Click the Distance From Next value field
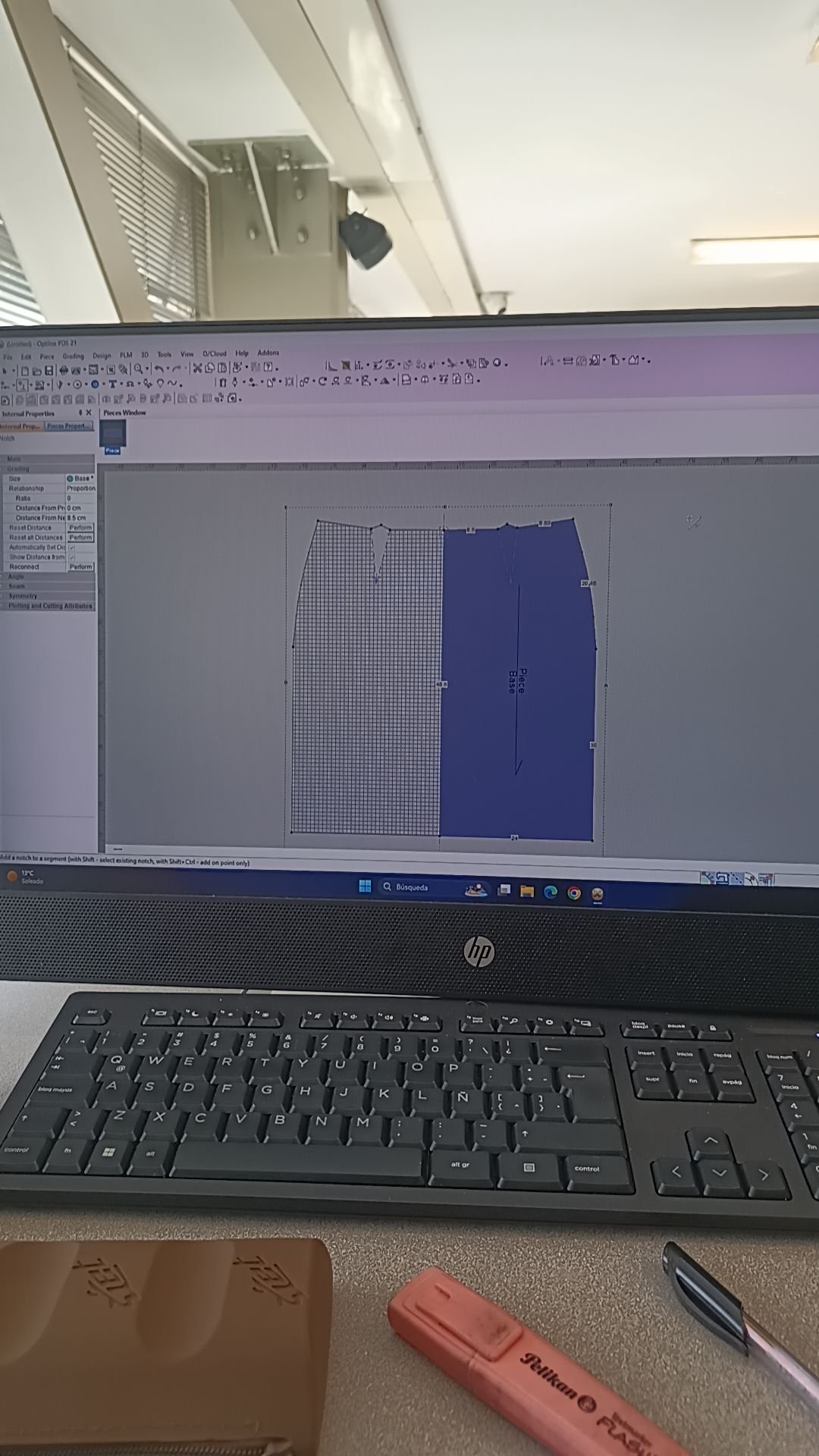This screenshot has width=819, height=1456. 80,518
